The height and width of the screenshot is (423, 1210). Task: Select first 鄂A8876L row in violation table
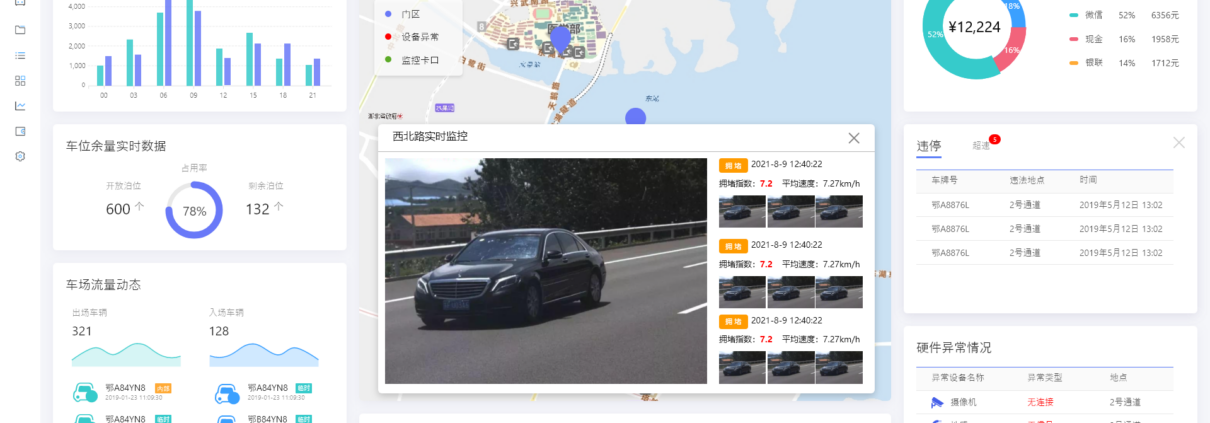(1044, 204)
